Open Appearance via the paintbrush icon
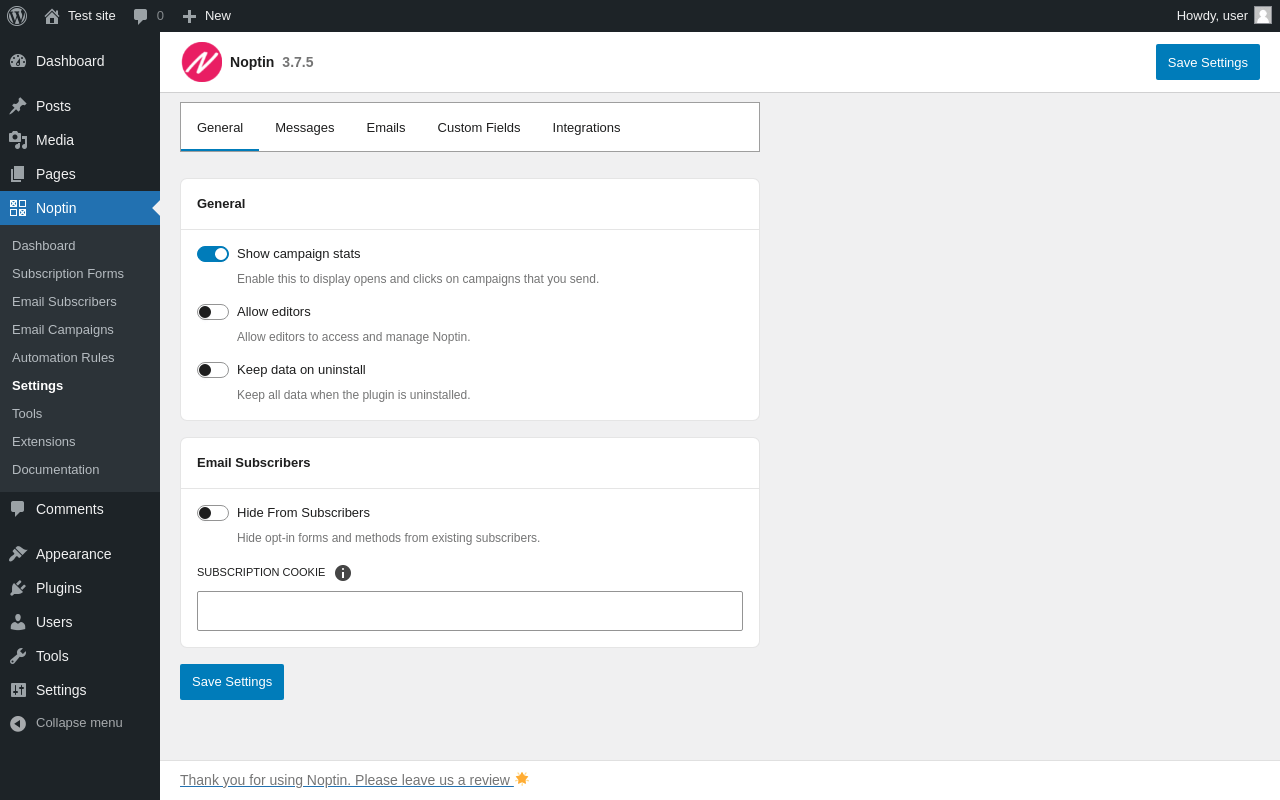The image size is (1280, 800). tap(18, 554)
